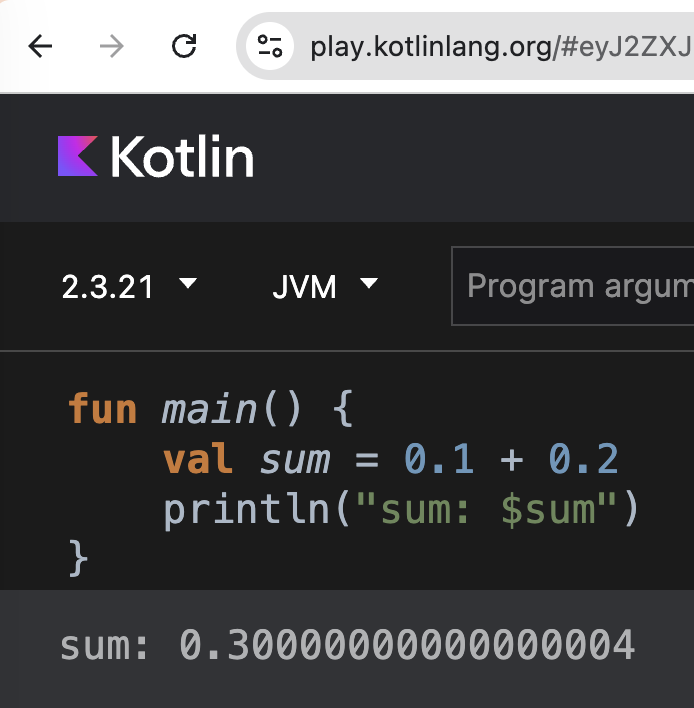Click the 0.1 literal in code

click(x=439, y=459)
